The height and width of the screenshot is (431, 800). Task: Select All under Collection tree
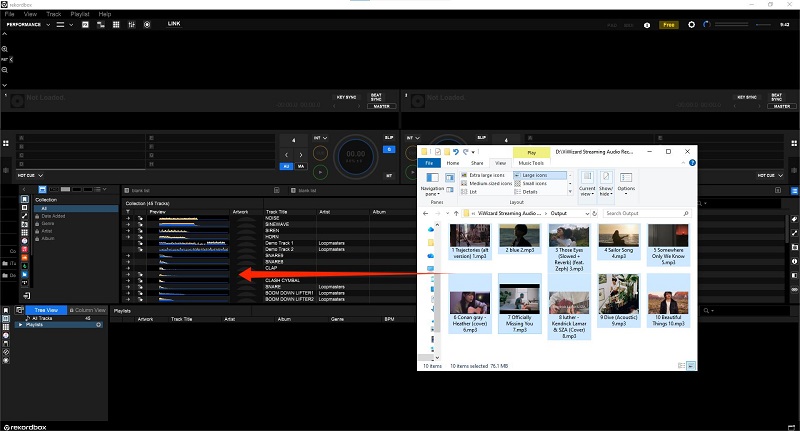click(76, 209)
